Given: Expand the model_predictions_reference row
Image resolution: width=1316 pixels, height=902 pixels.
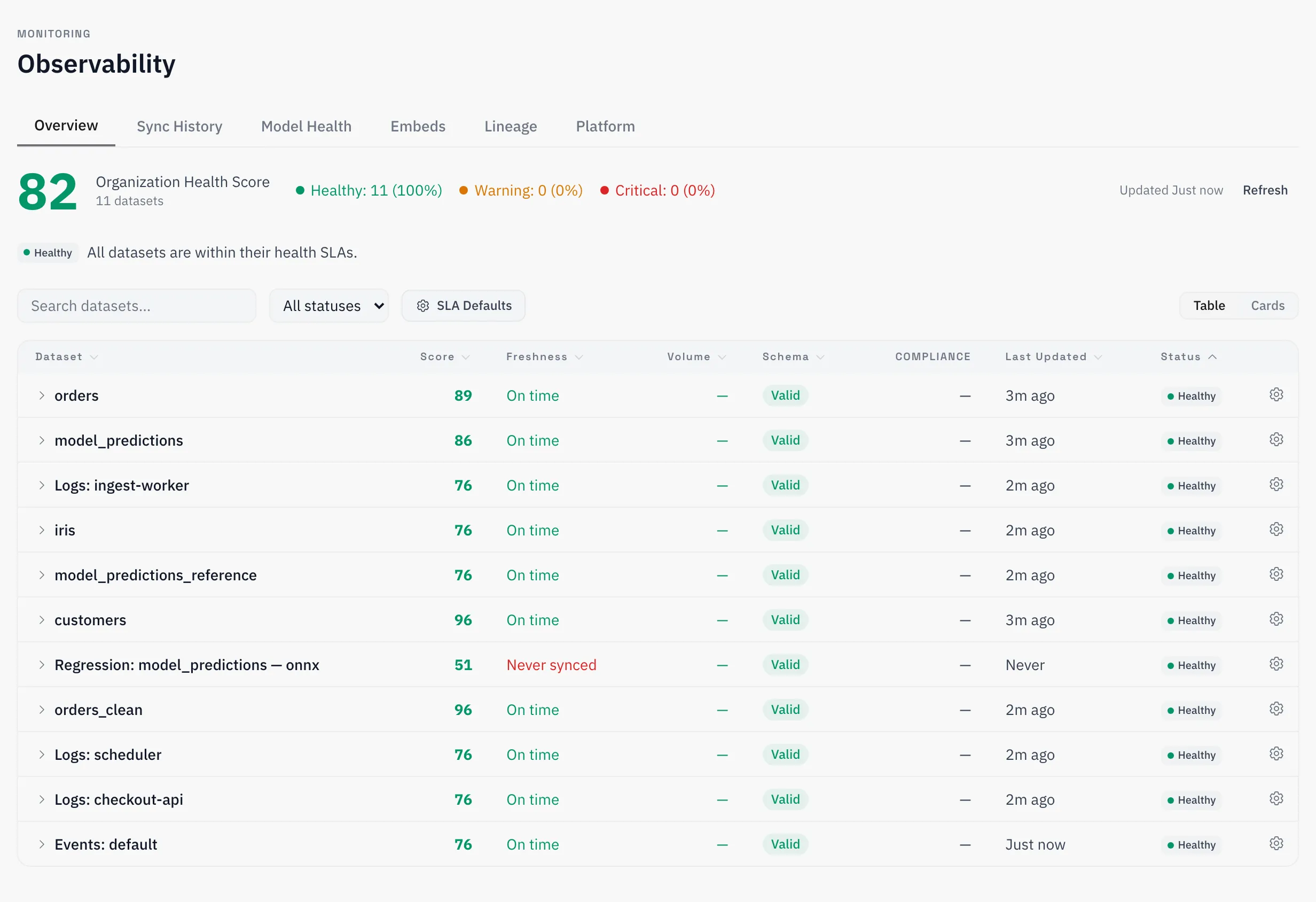Looking at the screenshot, I should pyautogui.click(x=41, y=575).
